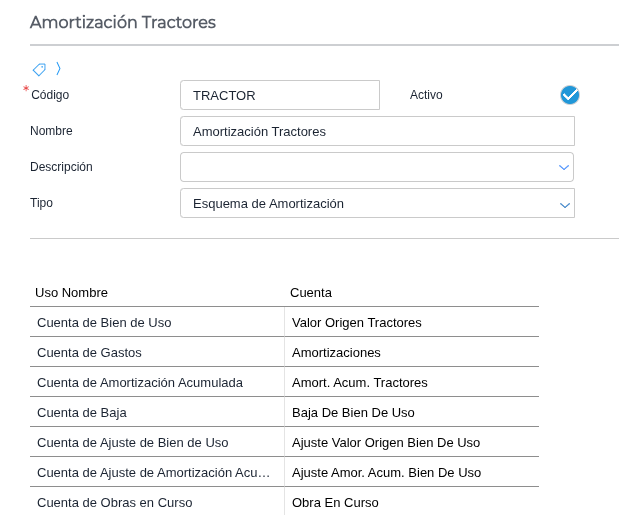The image size is (619, 515).
Task: Expand the Tipo dropdown arrow
Action: 564,204
